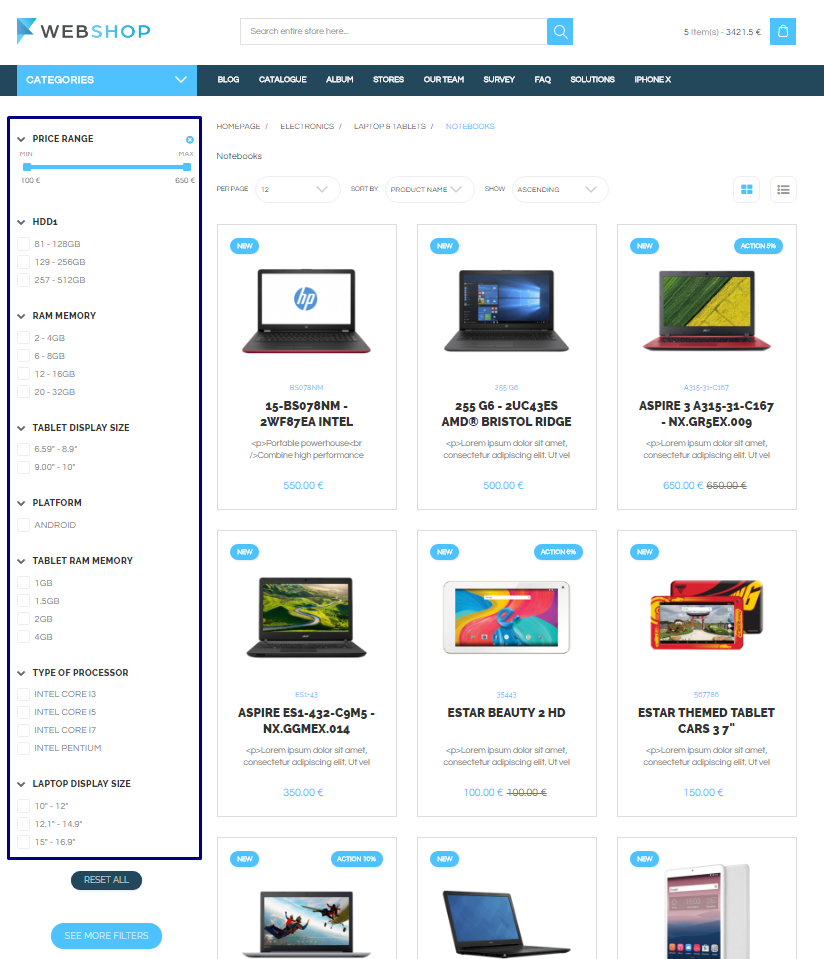Check 15" - 16.9" laptop display size
824x959 pixels.
coord(24,842)
